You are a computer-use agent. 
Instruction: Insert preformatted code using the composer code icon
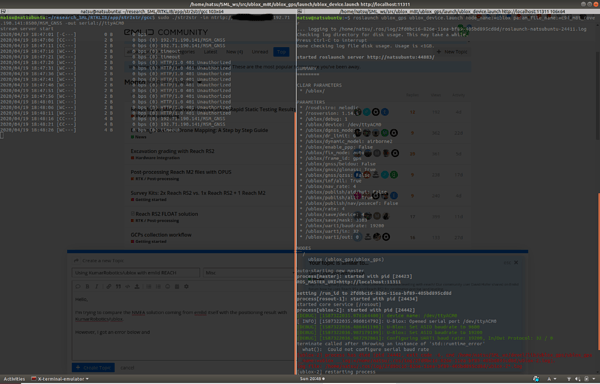[x=127, y=286]
